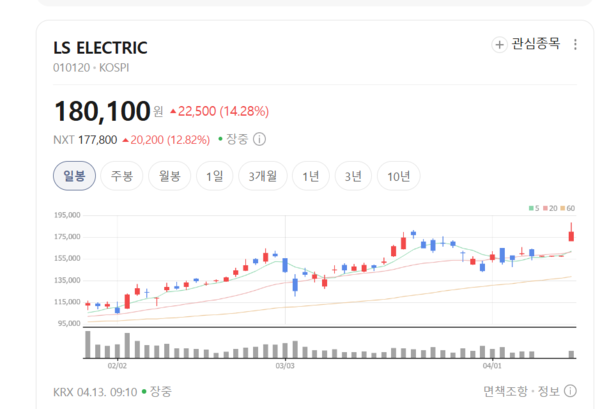Screen dimensions: 600x409
Task: Click the latest red candlestick on chart
Action: pos(571,235)
